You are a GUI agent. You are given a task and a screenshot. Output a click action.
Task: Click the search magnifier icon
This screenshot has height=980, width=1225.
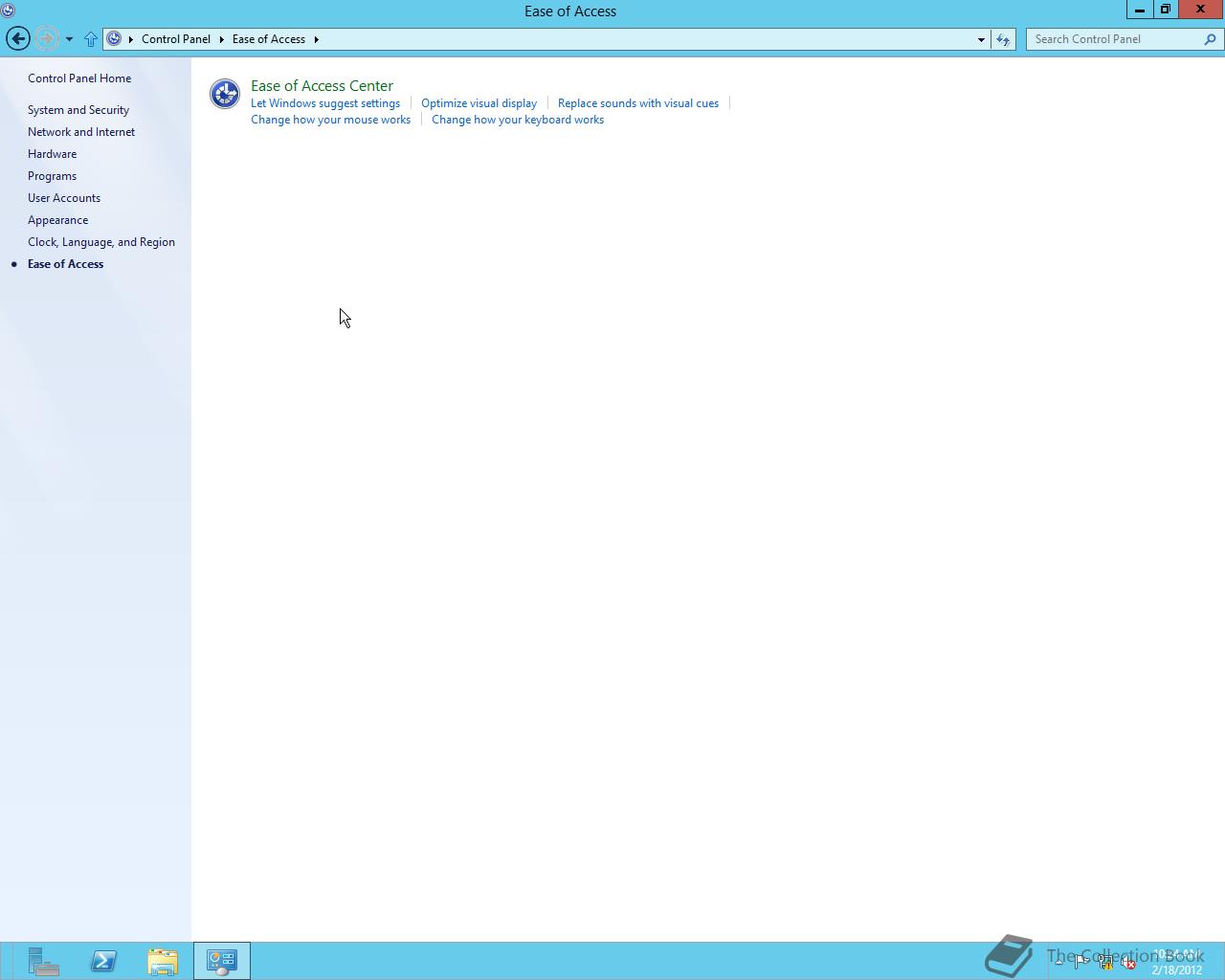(x=1210, y=39)
